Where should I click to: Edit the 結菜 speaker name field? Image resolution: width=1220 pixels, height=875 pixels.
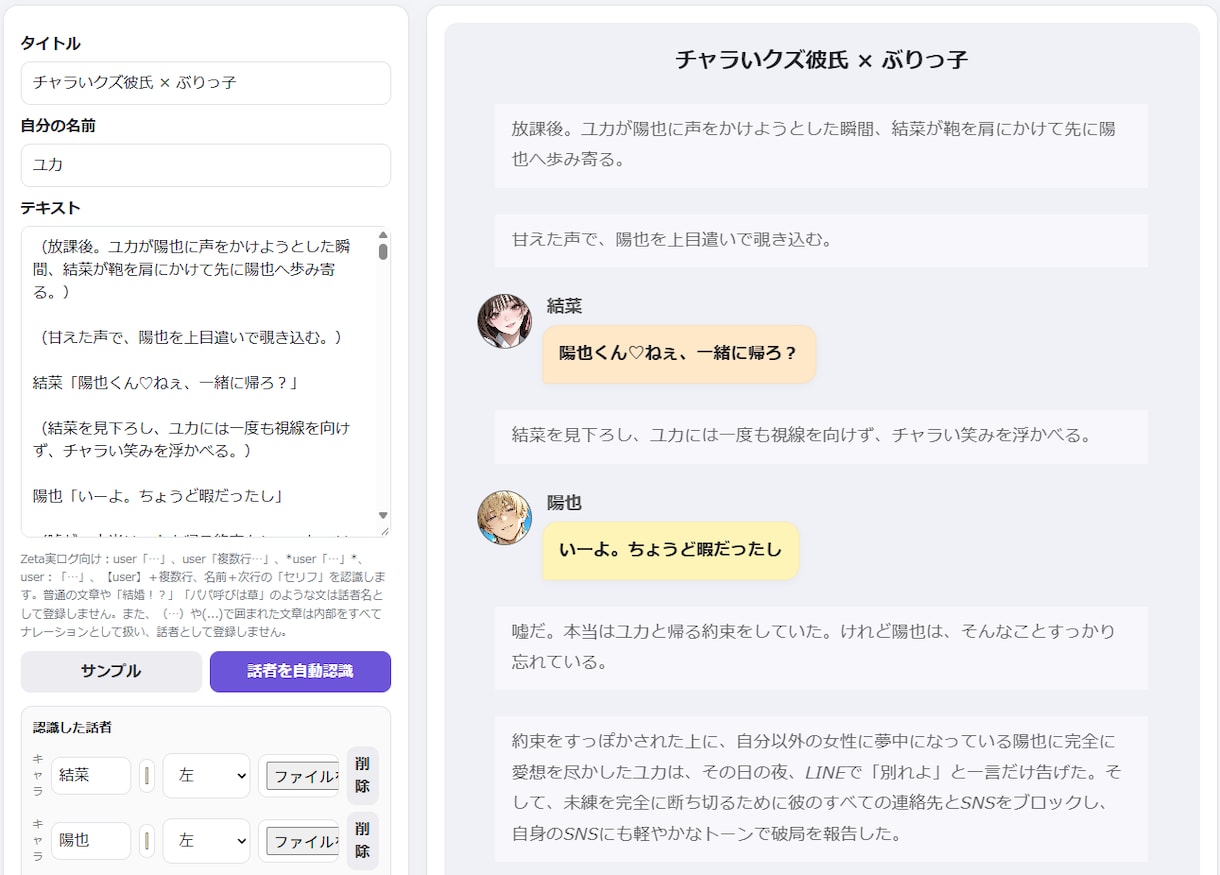click(91, 775)
